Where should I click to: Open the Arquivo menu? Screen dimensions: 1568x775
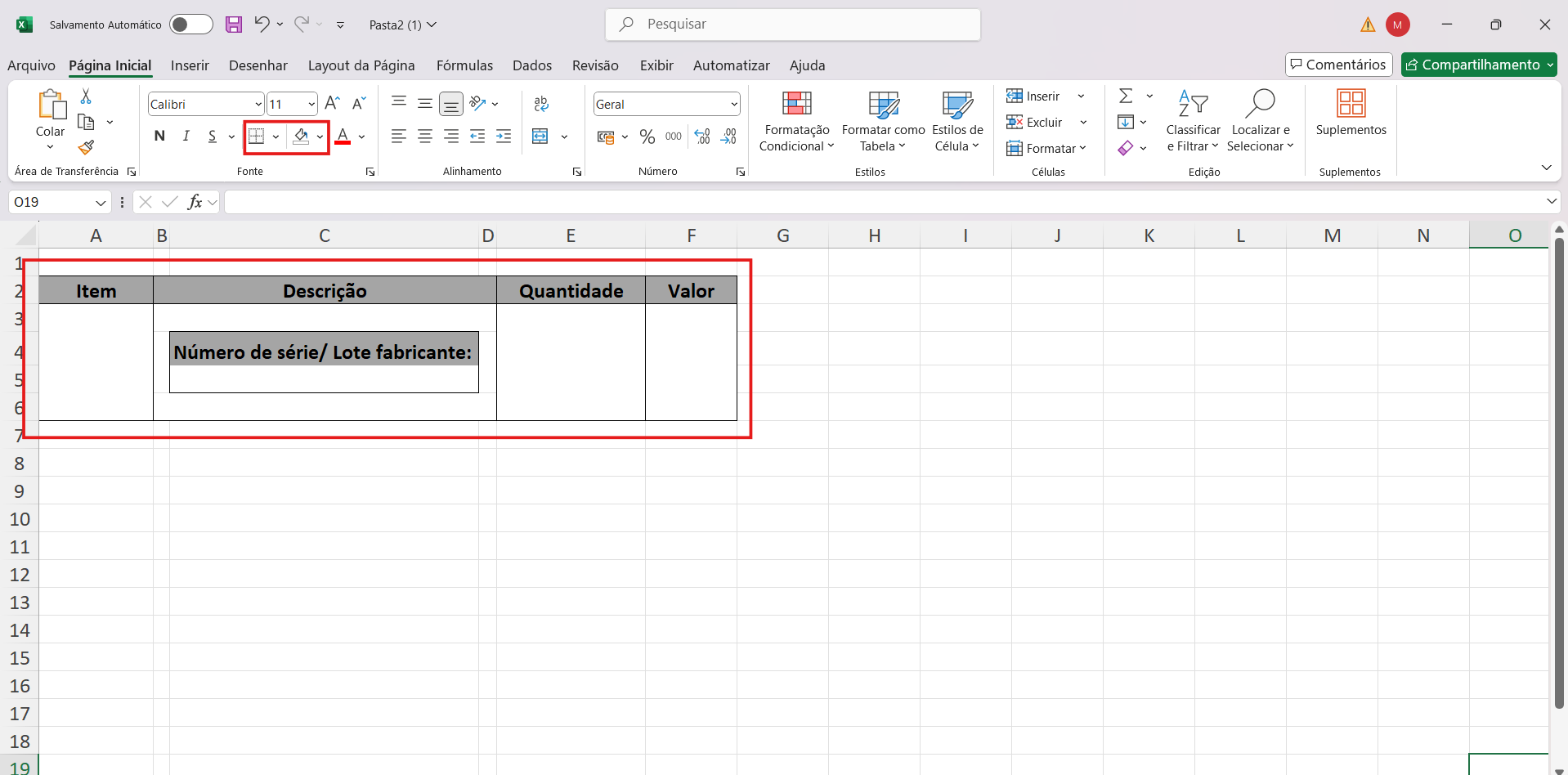(x=31, y=65)
